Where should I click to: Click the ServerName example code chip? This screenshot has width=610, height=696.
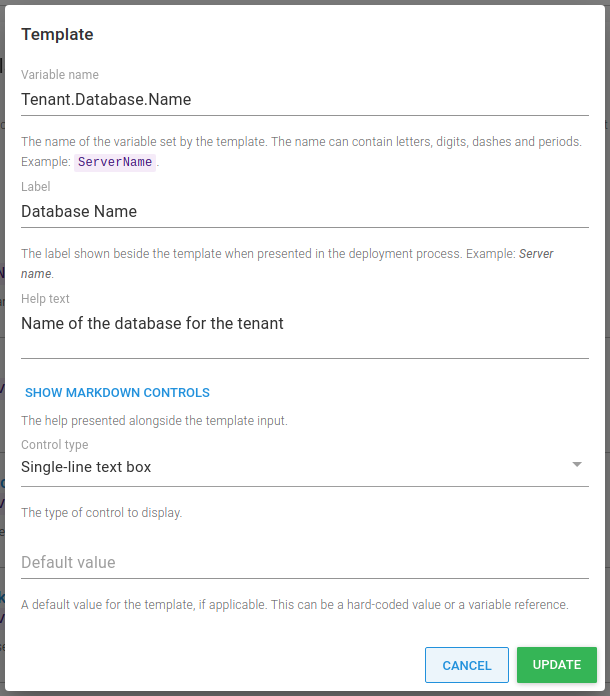pos(115,162)
